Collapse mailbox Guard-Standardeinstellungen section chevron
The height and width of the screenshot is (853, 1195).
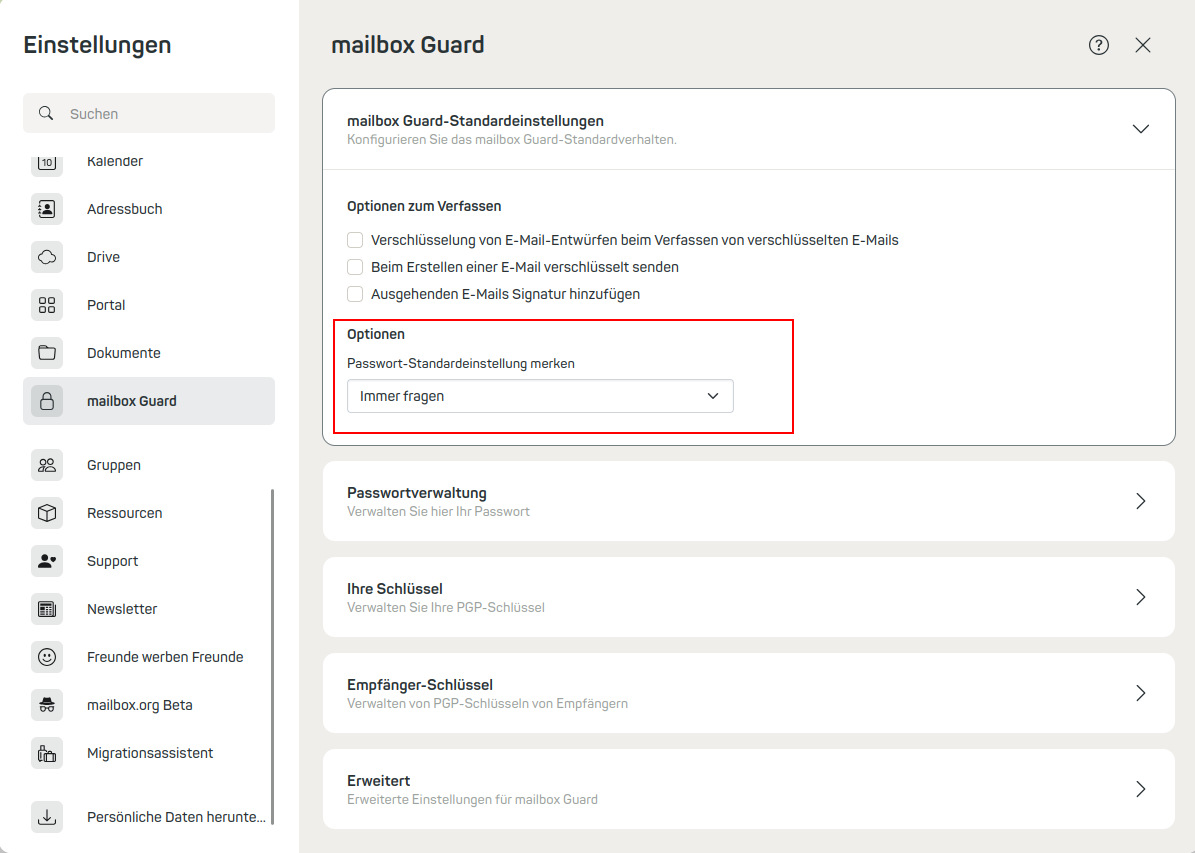point(1141,129)
